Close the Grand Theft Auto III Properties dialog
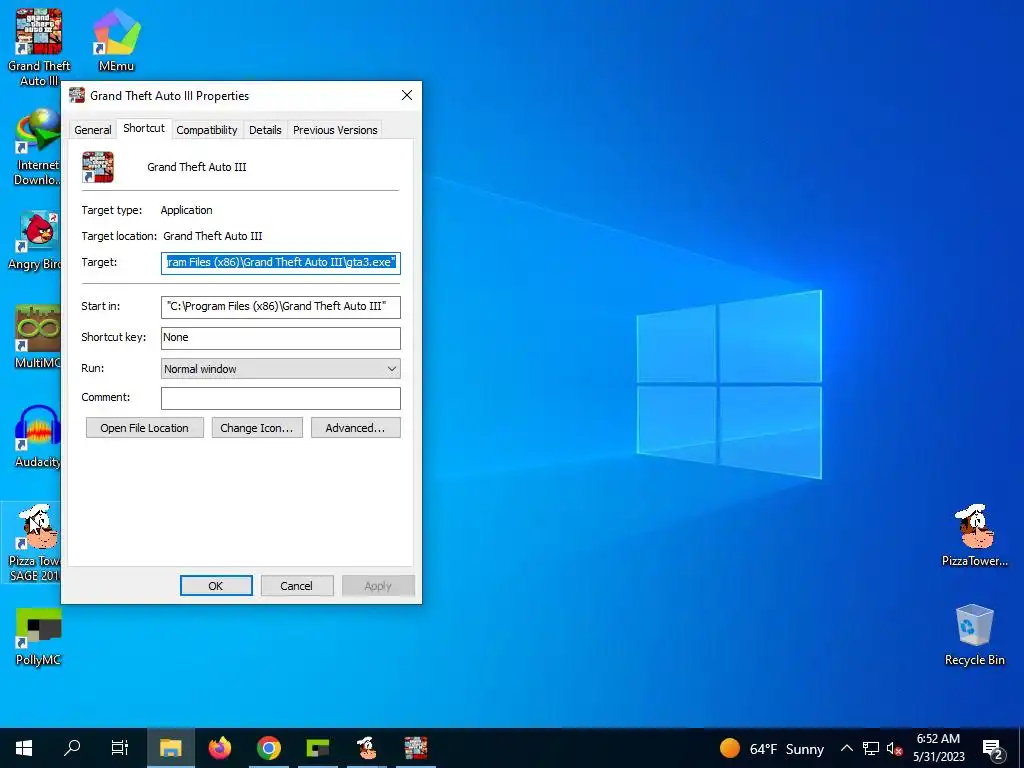 click(407, 95)
